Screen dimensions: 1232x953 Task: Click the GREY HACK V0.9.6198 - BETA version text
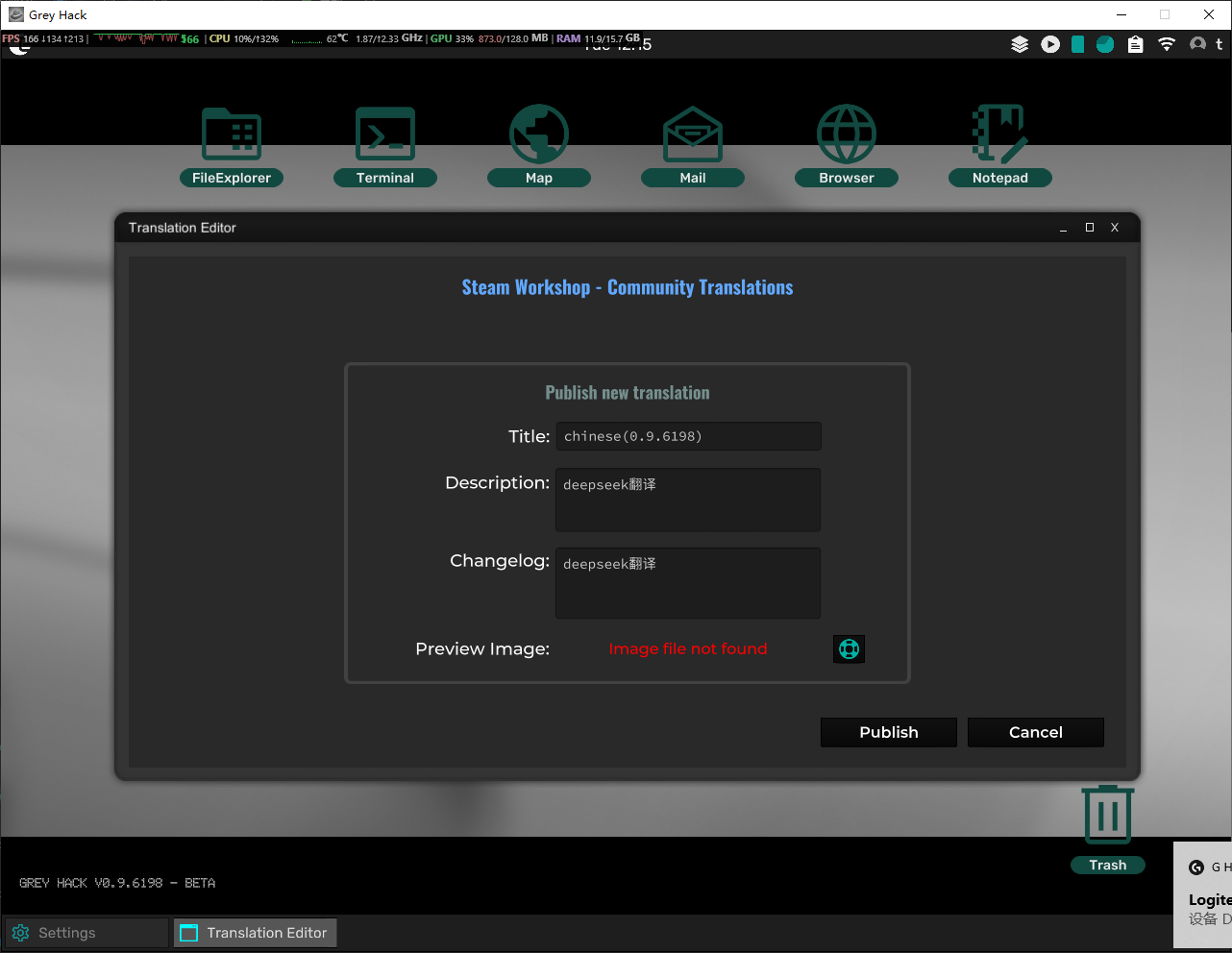[x=117, y=883]
